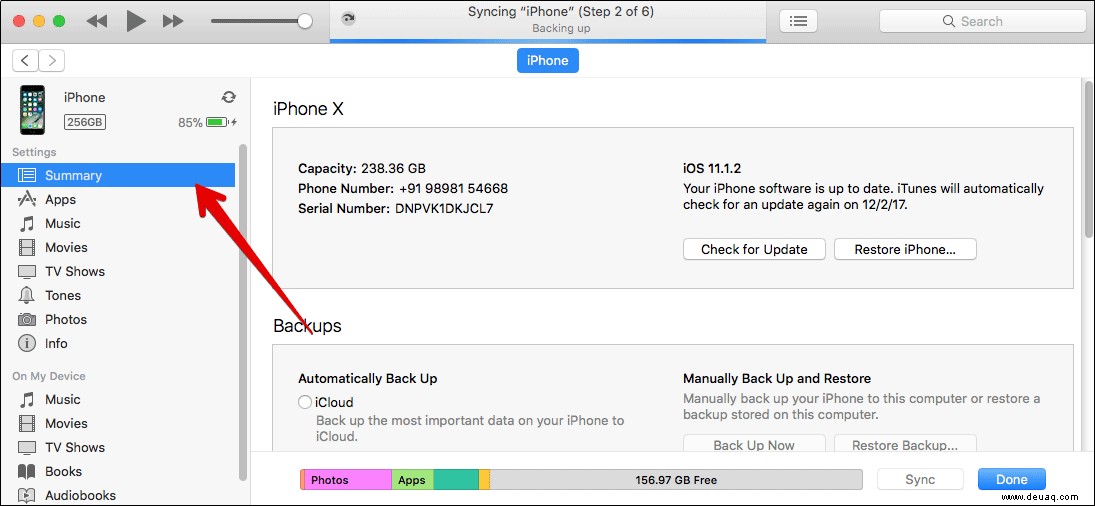This screenshot has width=1095, height=506.
Task: Go back with the left chevron
Action: (25, 61)
